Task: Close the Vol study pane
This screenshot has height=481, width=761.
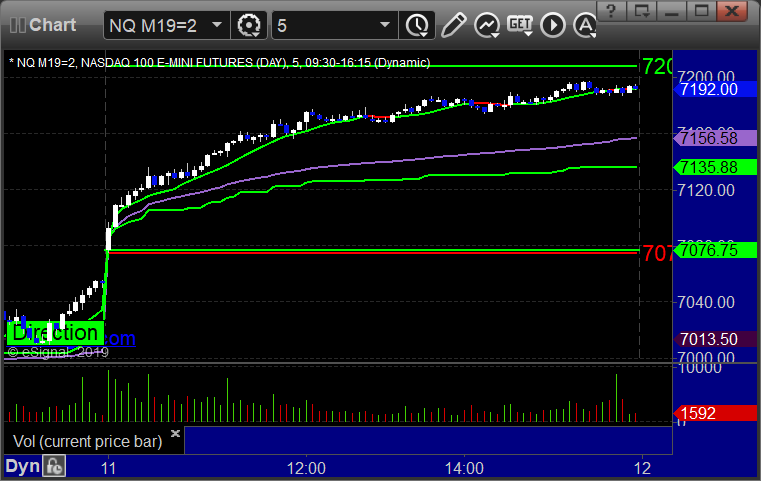Action: click(x=175, y=433)
